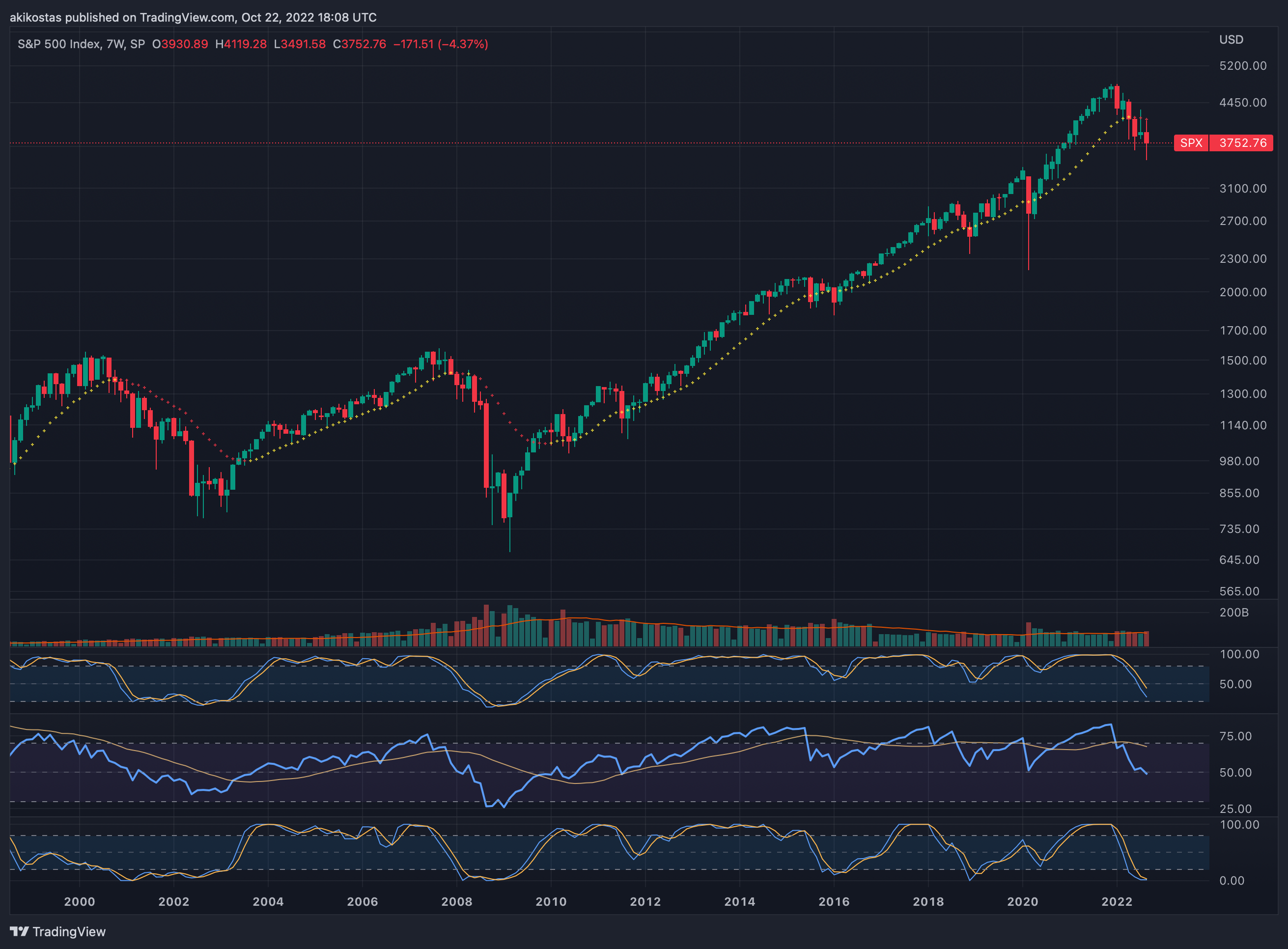Click the red SPX price label tag

pos(1191,142)
